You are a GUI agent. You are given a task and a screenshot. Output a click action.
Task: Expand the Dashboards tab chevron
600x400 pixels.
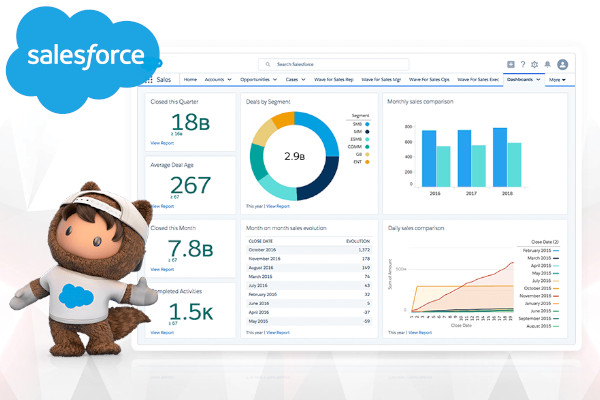click(538, 80)
